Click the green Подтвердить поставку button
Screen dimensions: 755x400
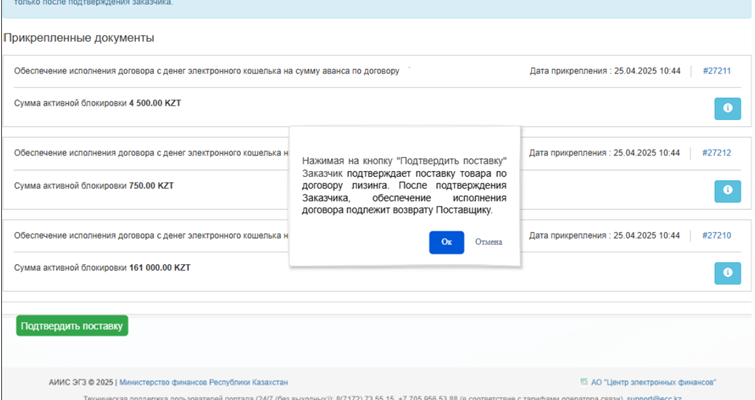[72, 326]
